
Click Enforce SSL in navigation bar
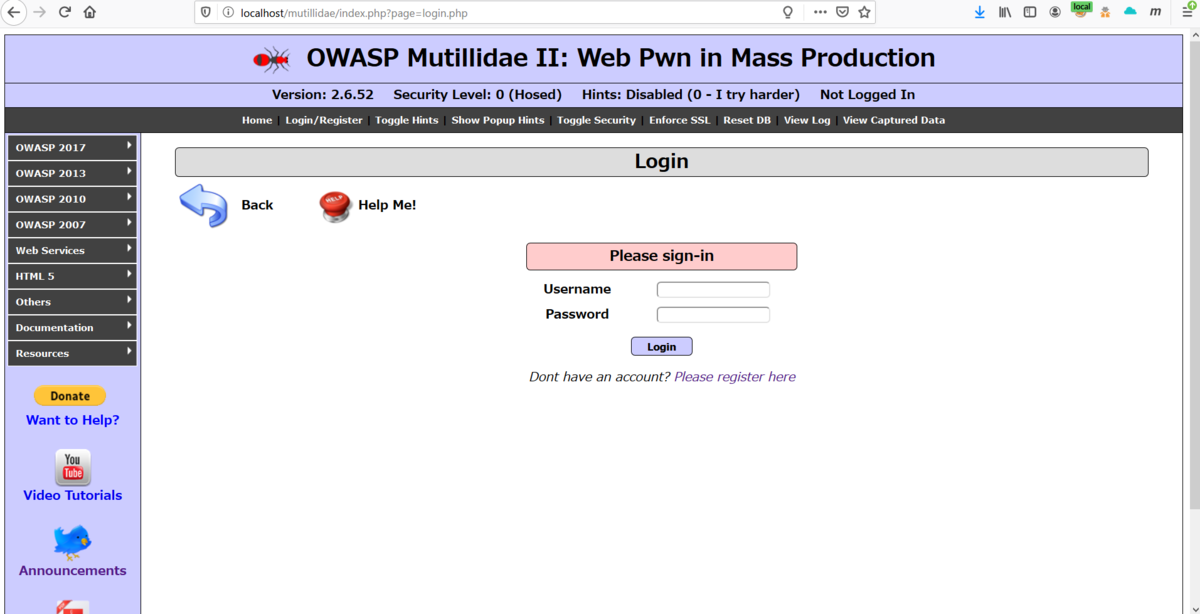coord(680,120)
